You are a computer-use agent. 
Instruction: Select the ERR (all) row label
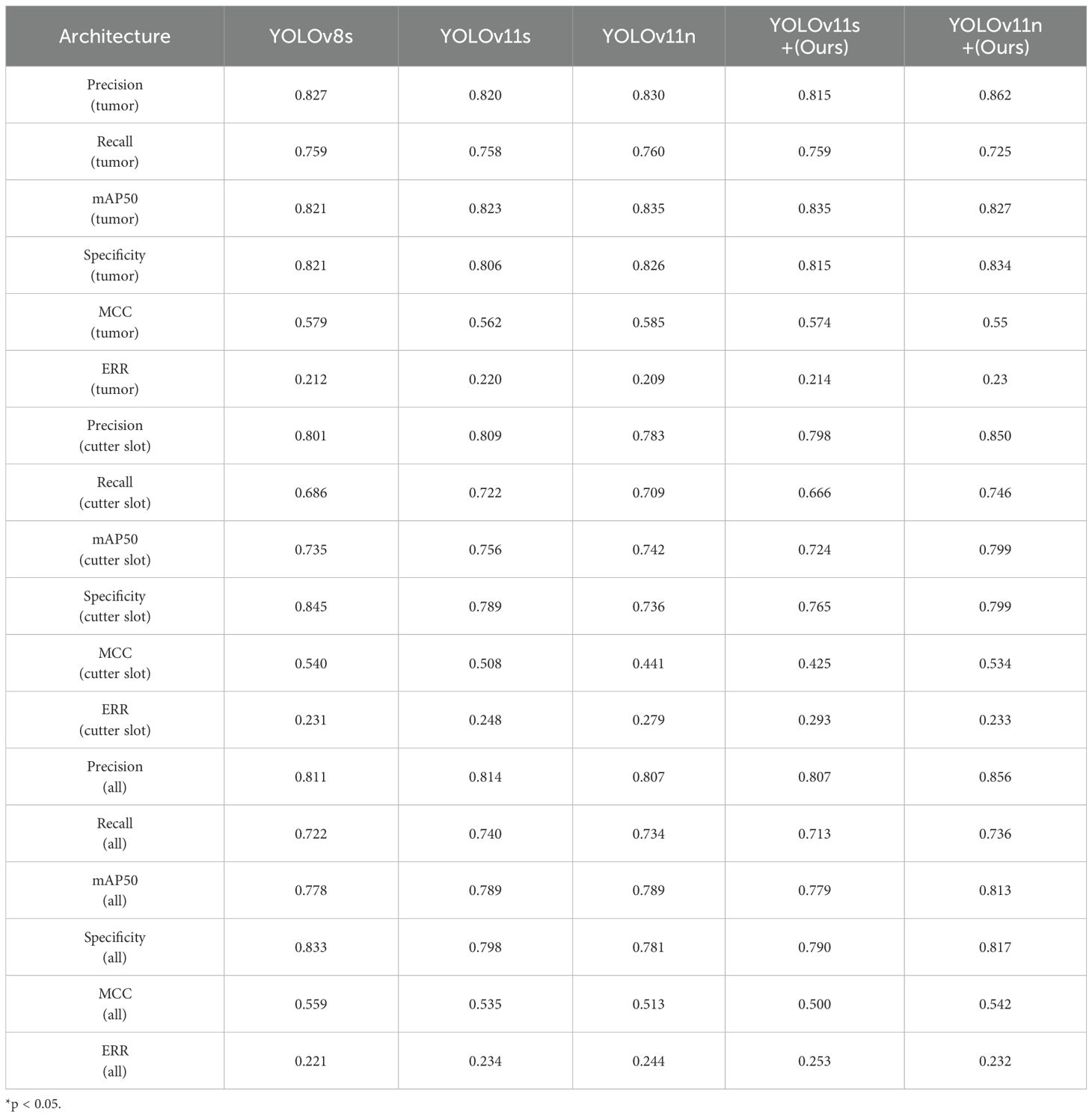click(x=114, y=1061)
